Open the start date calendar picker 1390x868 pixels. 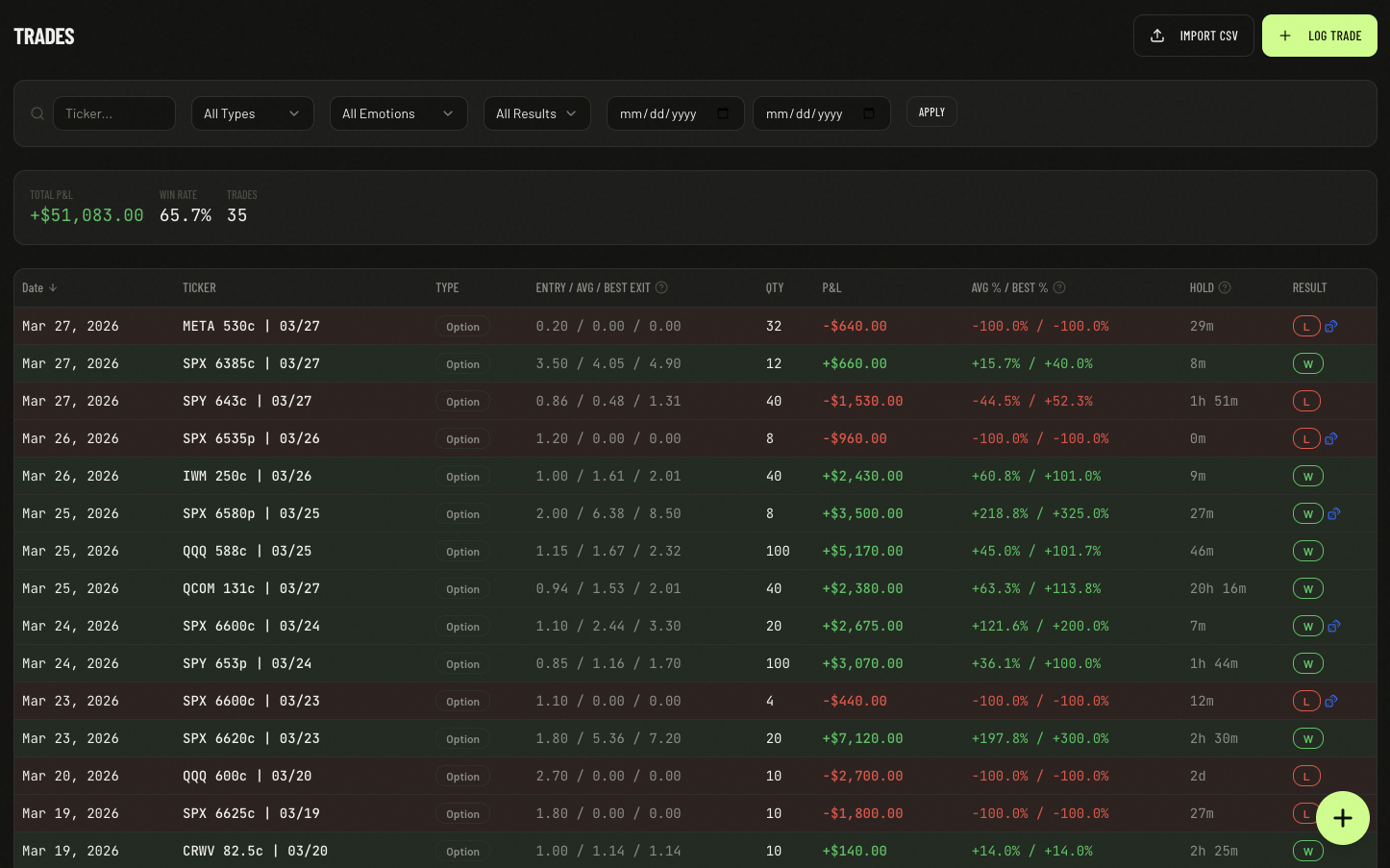pyautogui.click(x=723, y=113)
